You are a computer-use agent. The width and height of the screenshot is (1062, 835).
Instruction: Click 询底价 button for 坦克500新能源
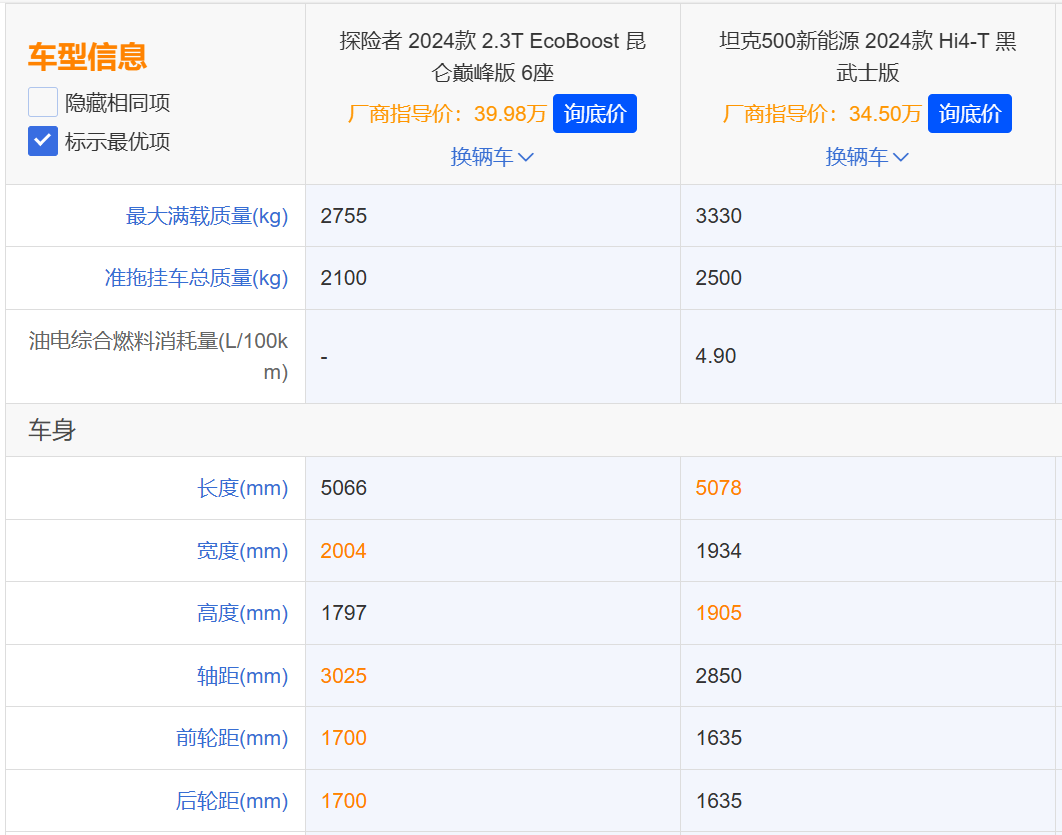(969, 114)
